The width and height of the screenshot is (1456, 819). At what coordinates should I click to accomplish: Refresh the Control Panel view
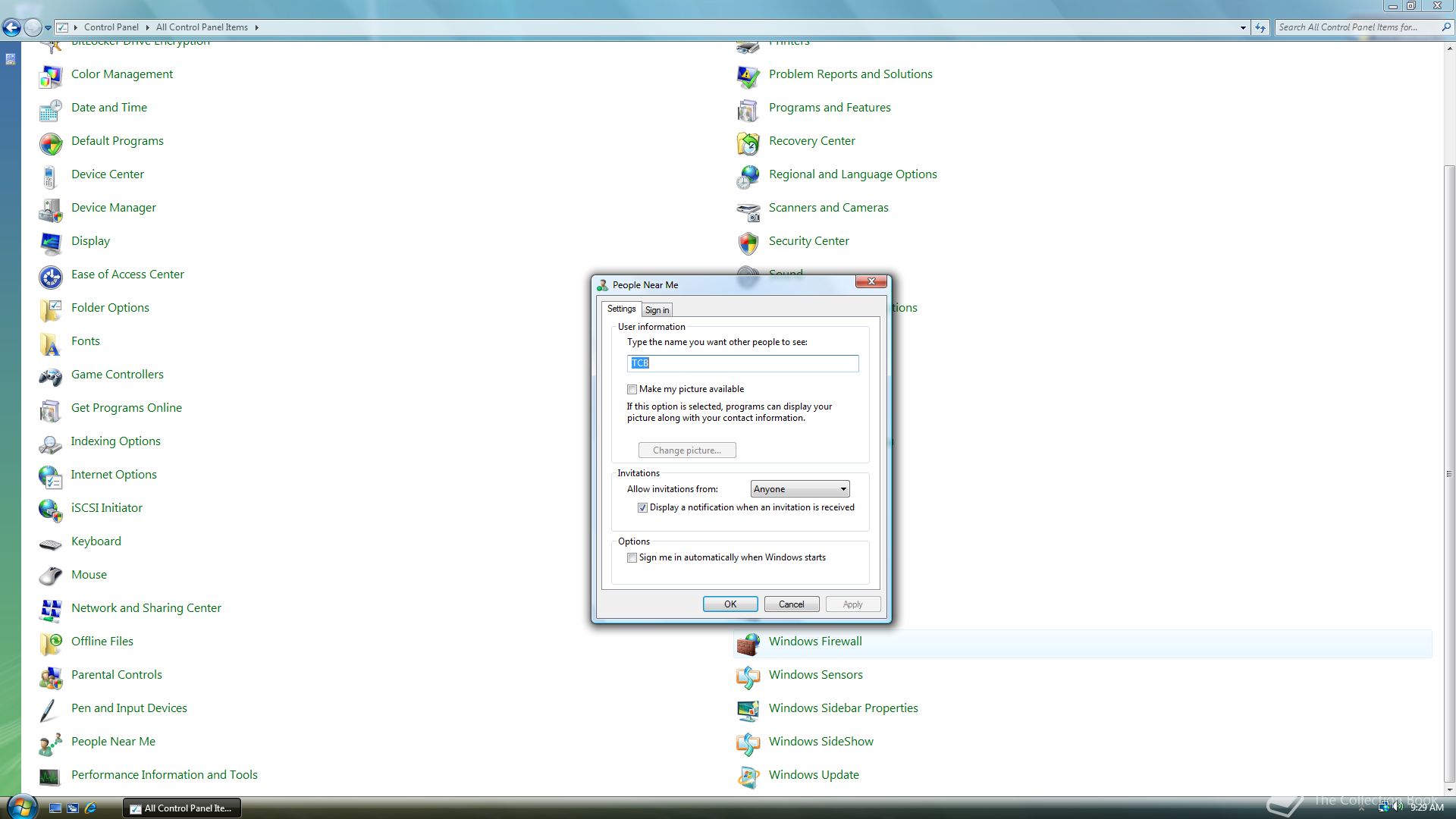(1260, 27)
